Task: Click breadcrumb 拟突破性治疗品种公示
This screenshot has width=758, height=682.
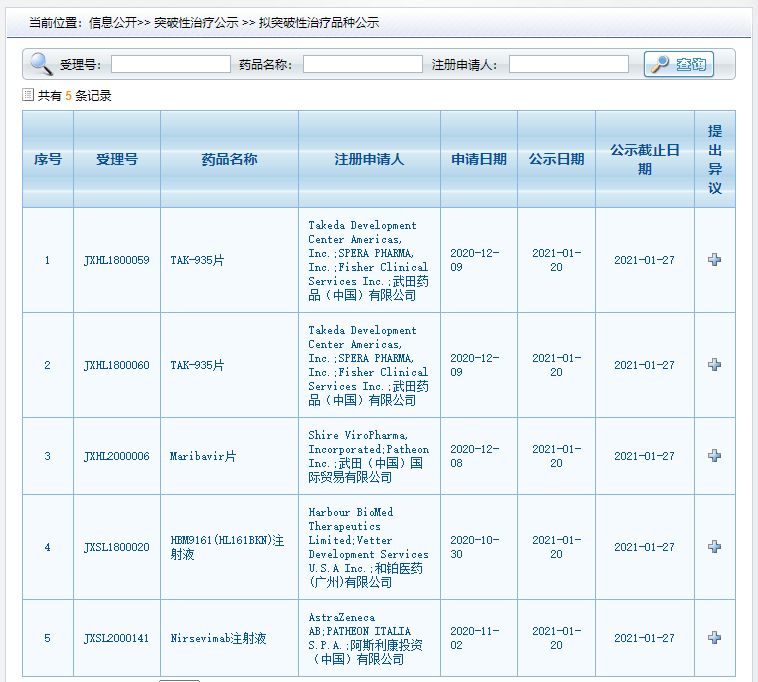Action: tap(319, 23)
